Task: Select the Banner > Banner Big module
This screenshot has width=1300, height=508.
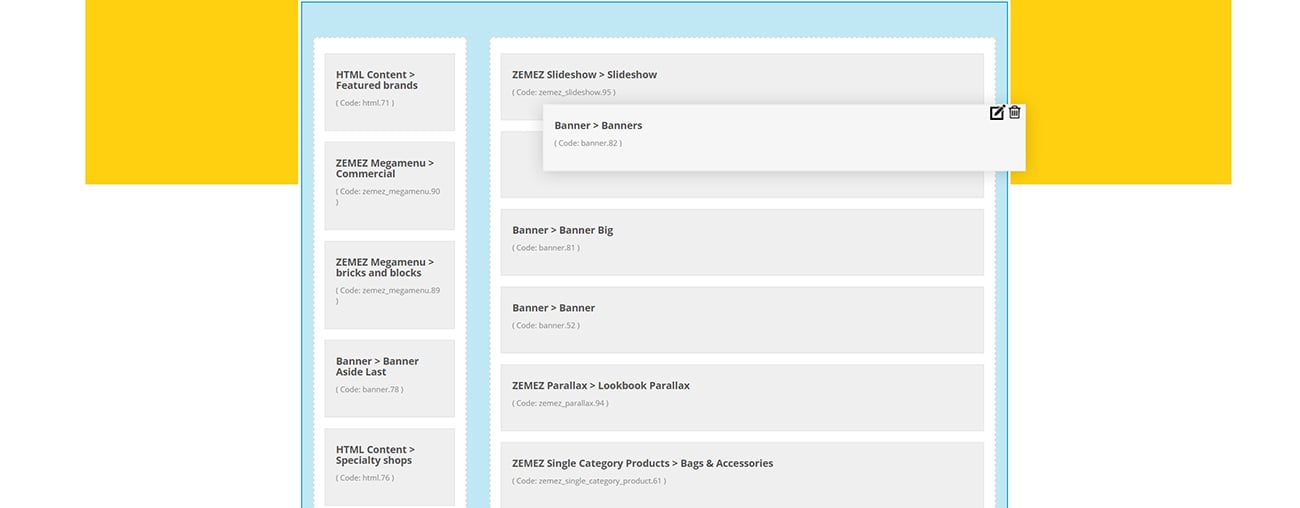Action: click(742, 242)
